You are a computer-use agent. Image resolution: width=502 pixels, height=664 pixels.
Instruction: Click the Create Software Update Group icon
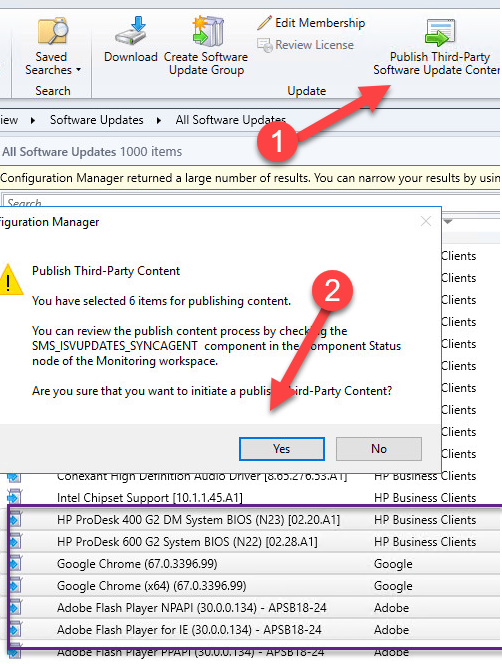(207, 30)
